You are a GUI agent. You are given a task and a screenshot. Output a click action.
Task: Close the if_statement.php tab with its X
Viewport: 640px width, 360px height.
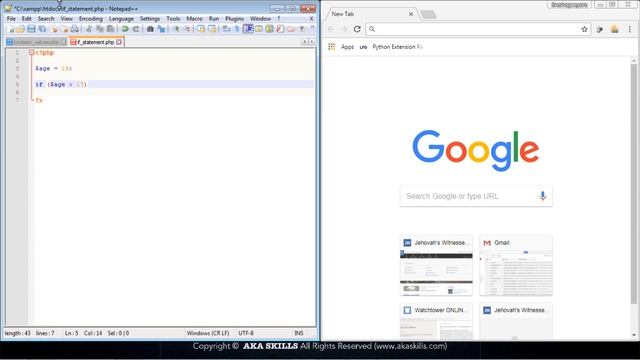coord(119,42)
